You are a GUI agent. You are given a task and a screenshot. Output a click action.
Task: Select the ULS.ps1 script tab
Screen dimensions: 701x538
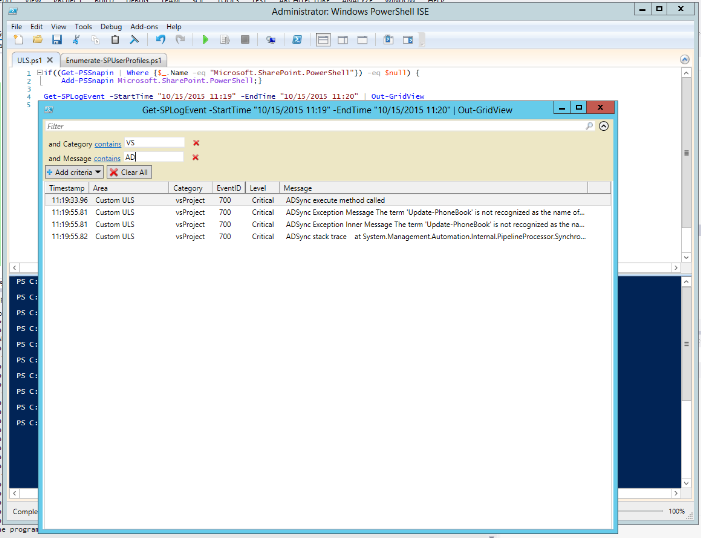tap(30, 60)
